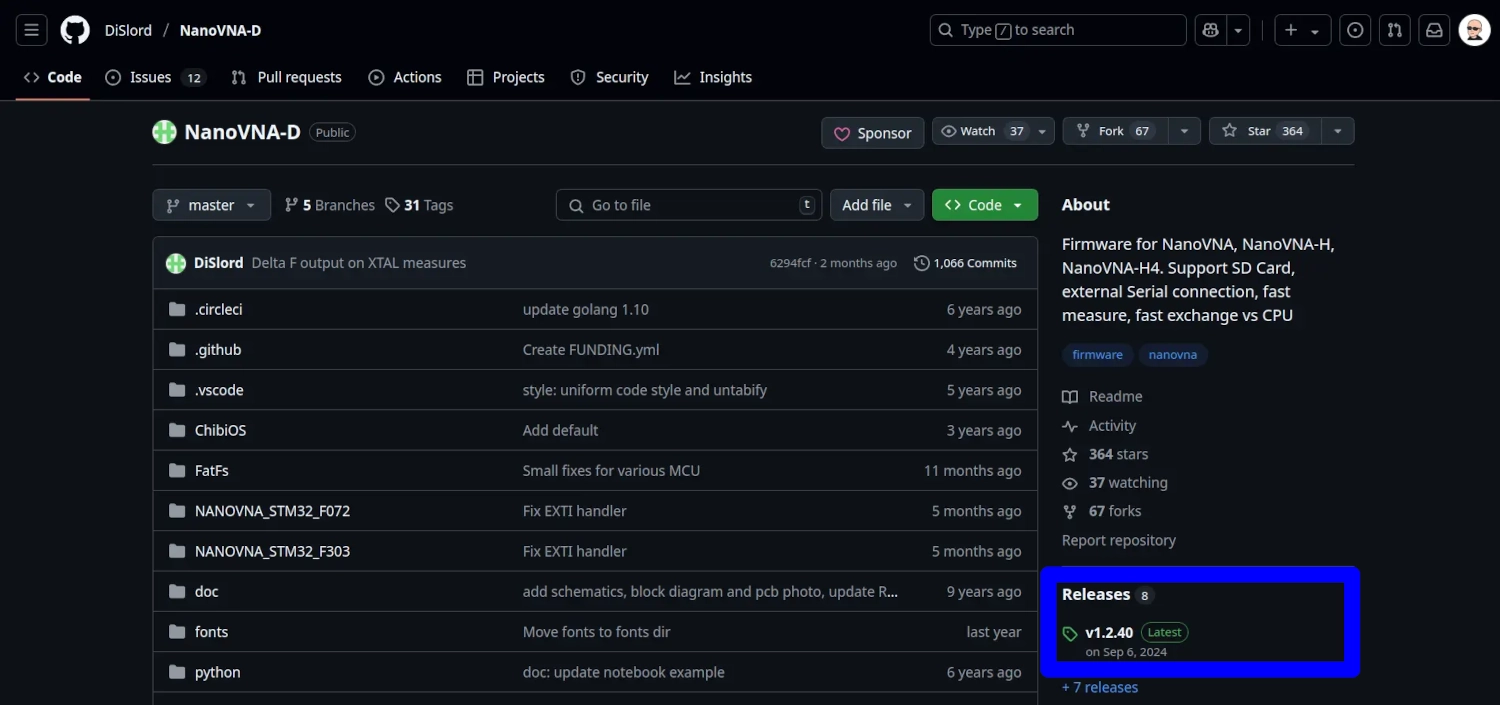Click the repository avatar icon next to title
Image resolution: width=1500 pixels, height=705 pixels.
164,132
